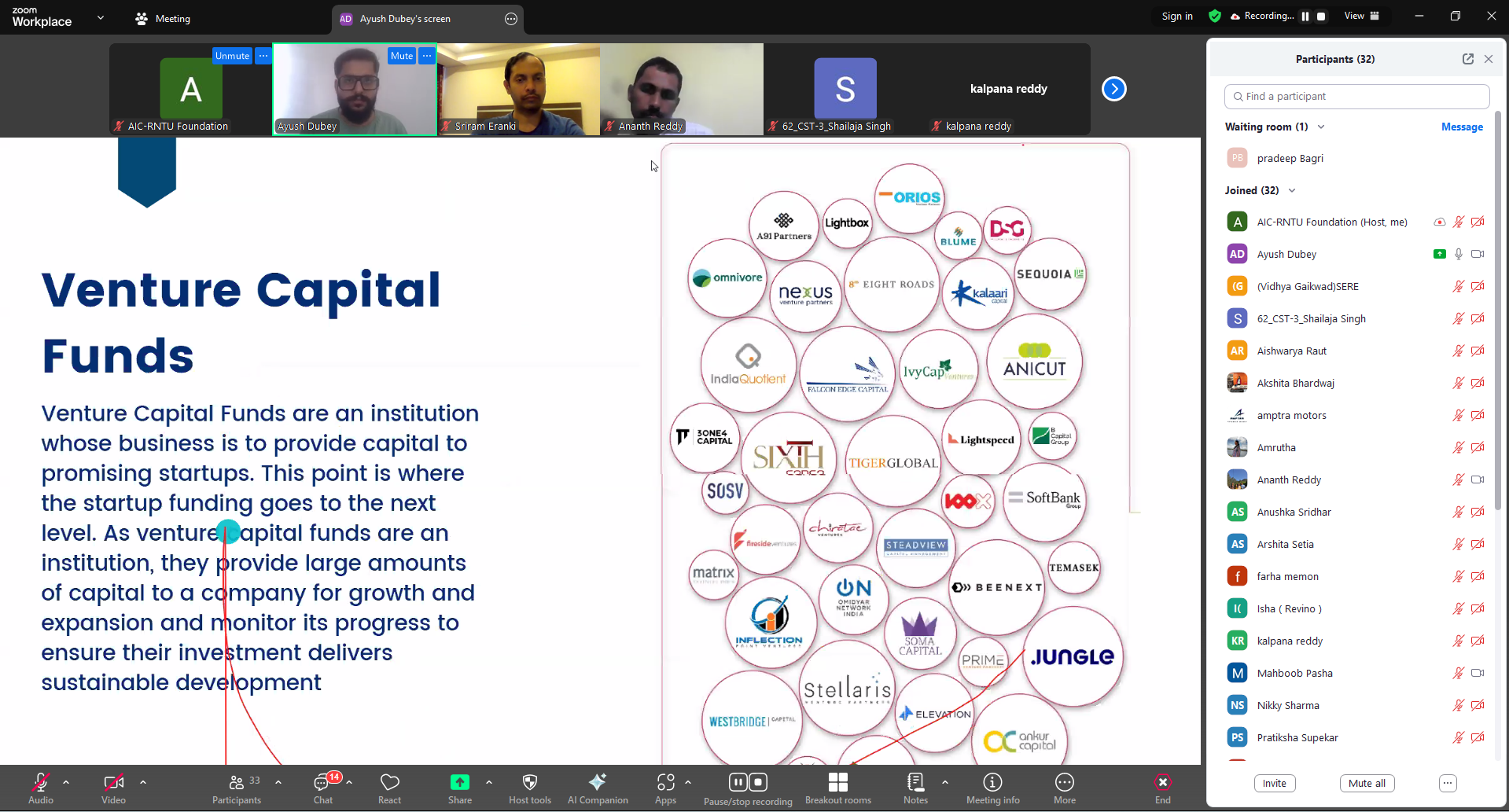Click the encryption shield icon in title bar
1509x812 pixels.
point(1215,16)
